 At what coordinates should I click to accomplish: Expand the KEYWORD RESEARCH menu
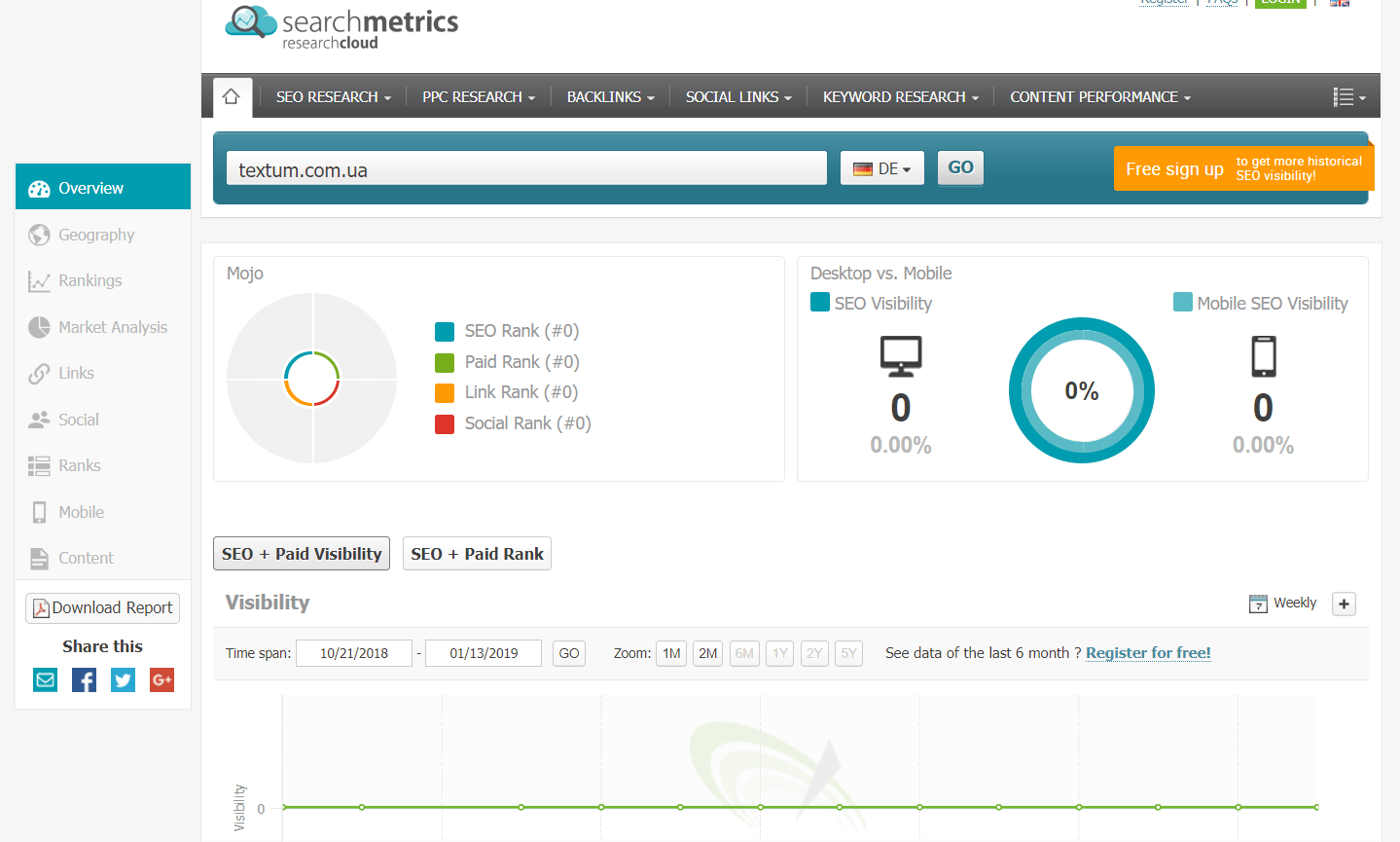(901, 97)
